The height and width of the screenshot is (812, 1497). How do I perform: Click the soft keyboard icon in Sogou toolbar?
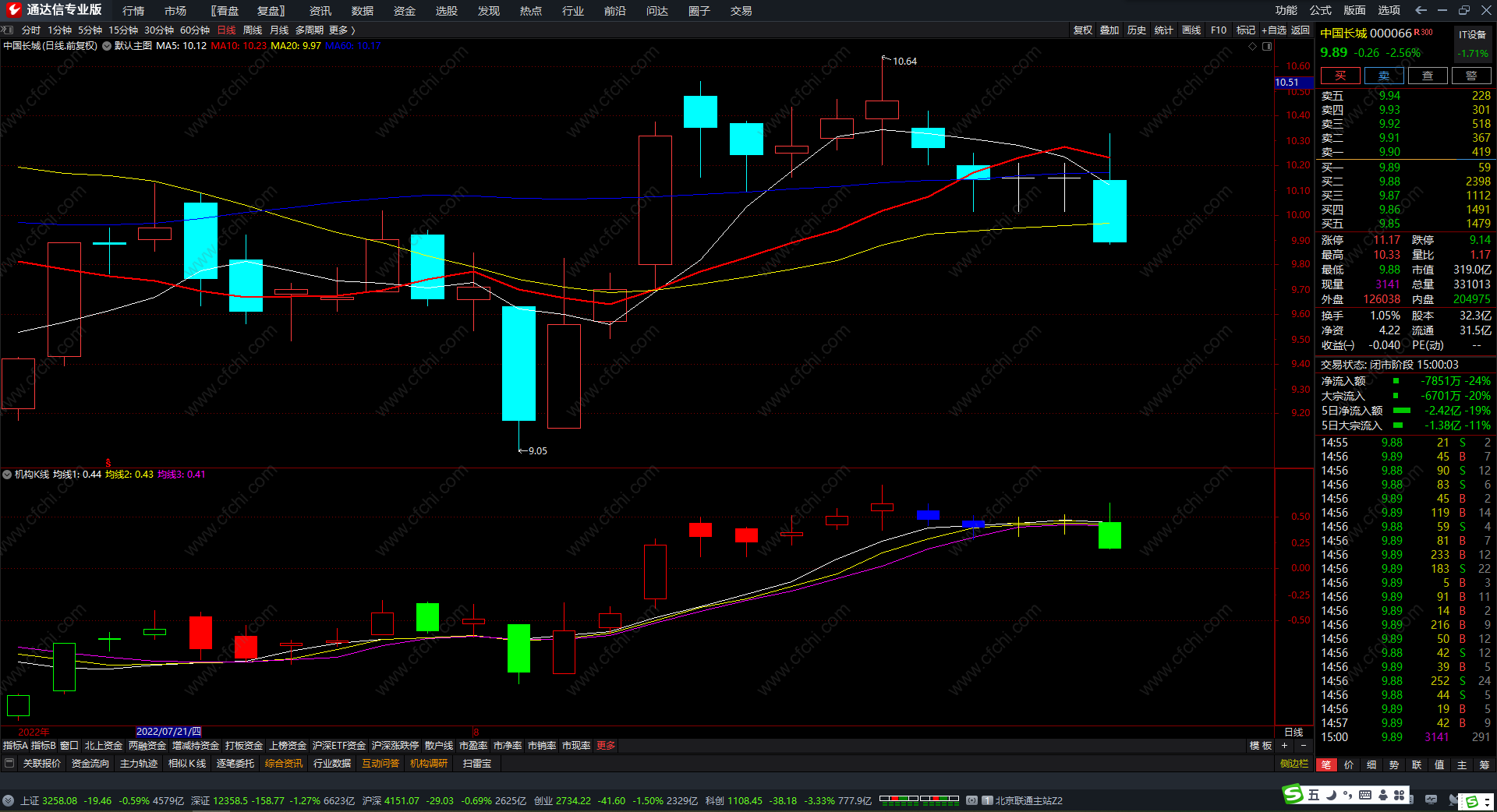[x=1365, y=795]
